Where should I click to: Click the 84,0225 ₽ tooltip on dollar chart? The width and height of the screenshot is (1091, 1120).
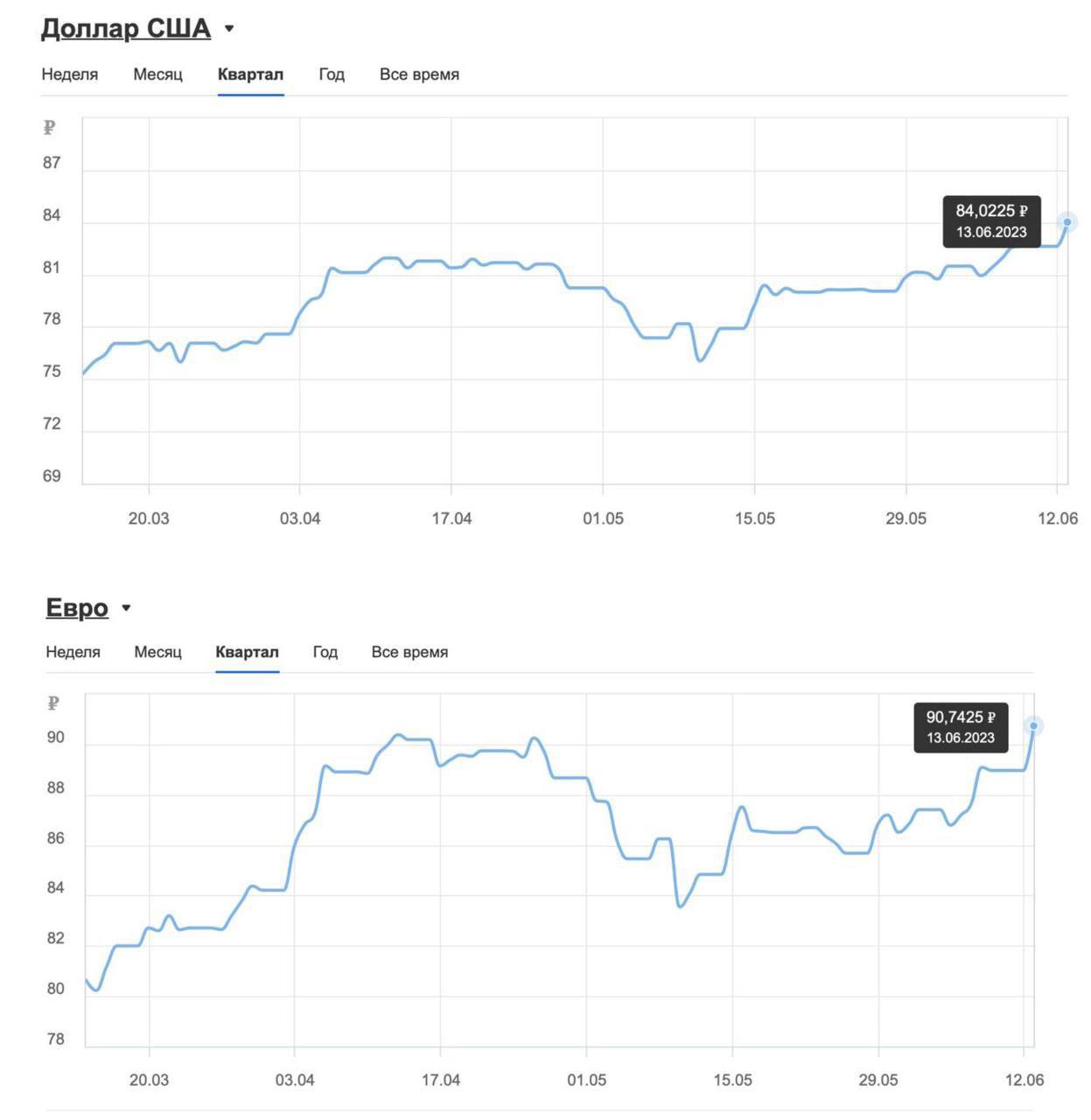(x=993, y=221)
